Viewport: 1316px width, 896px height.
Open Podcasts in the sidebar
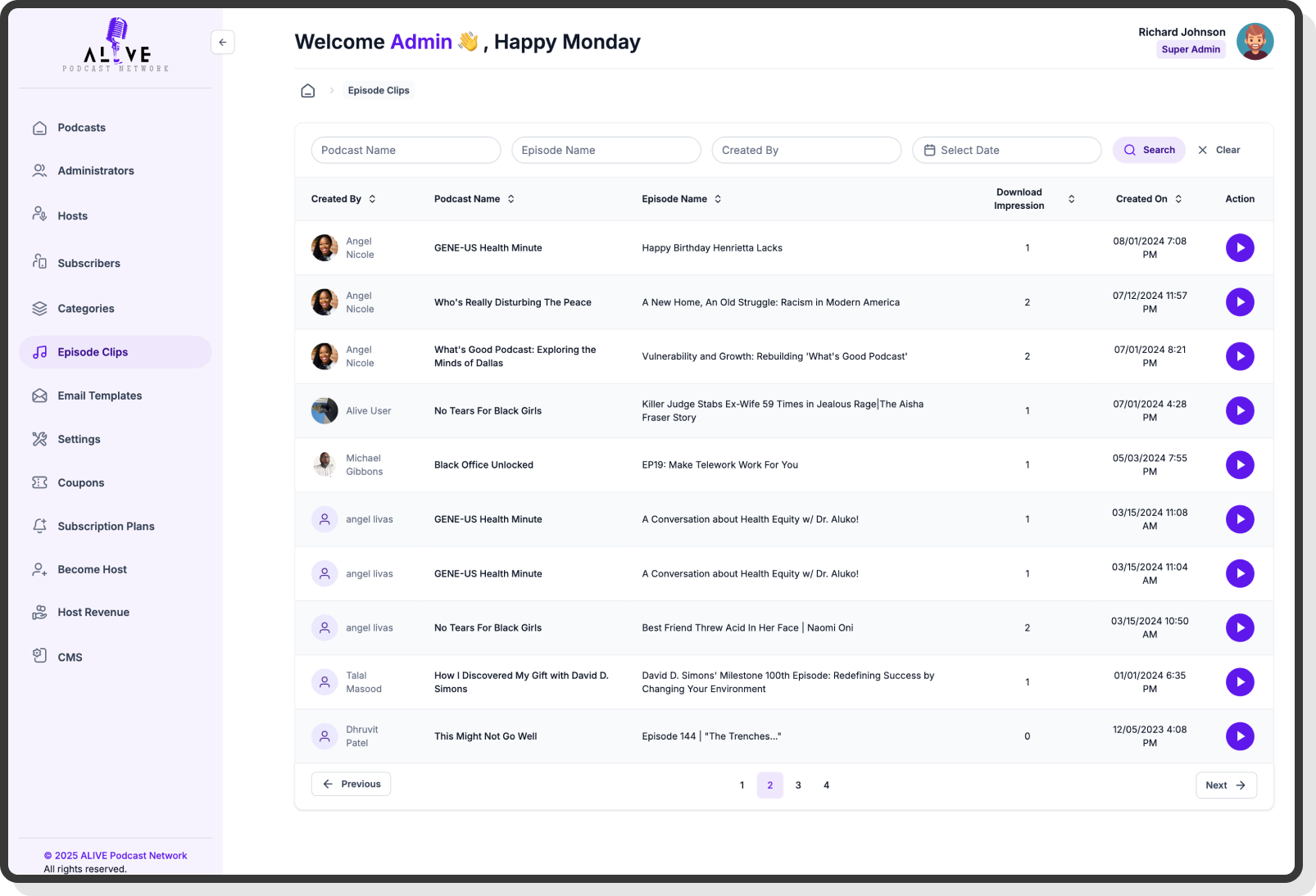tap(81, 128)
